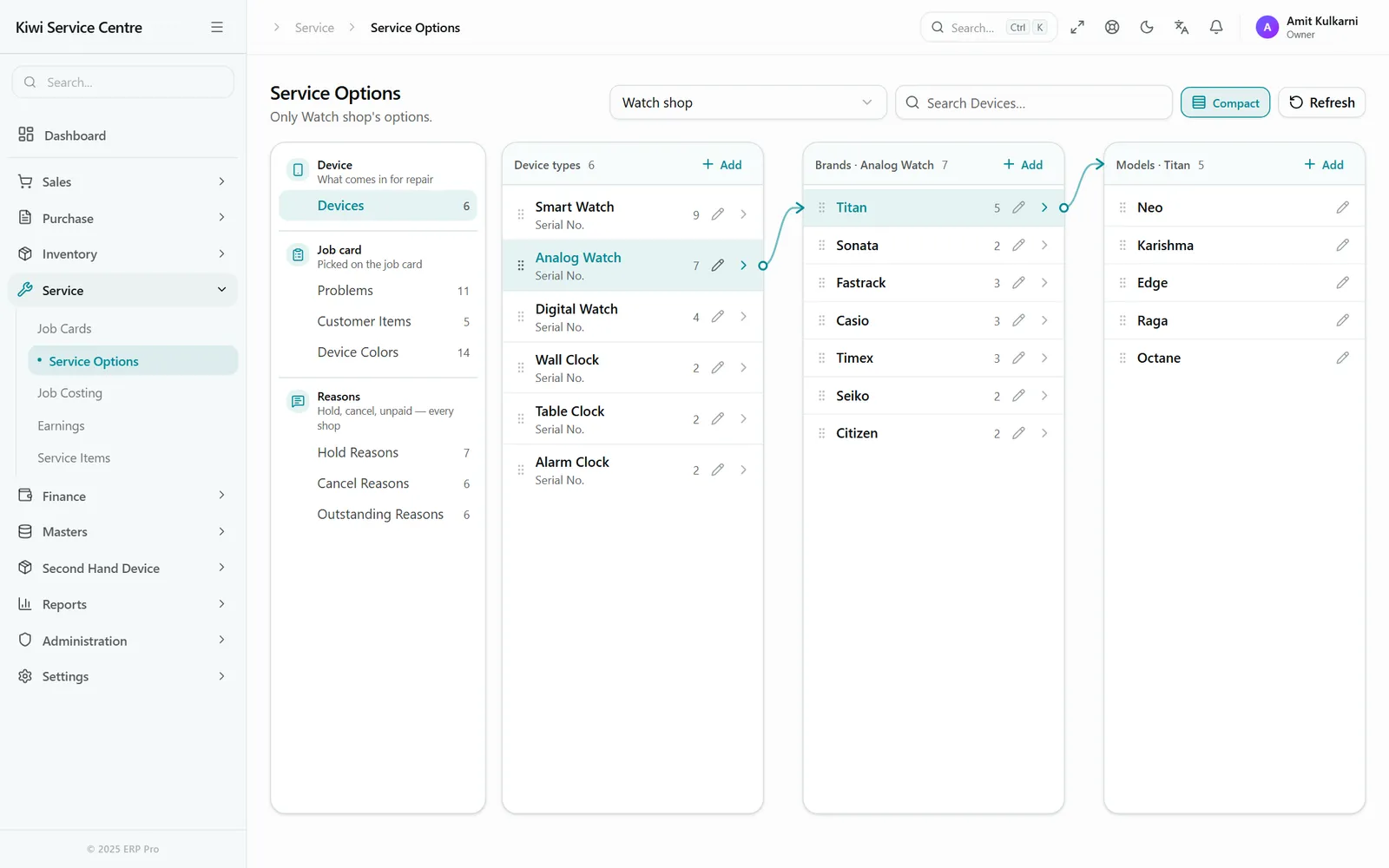Open the Settings sidebar menu
The height and width of the screenshot is (868, 1389).
[x=122, y=677]
